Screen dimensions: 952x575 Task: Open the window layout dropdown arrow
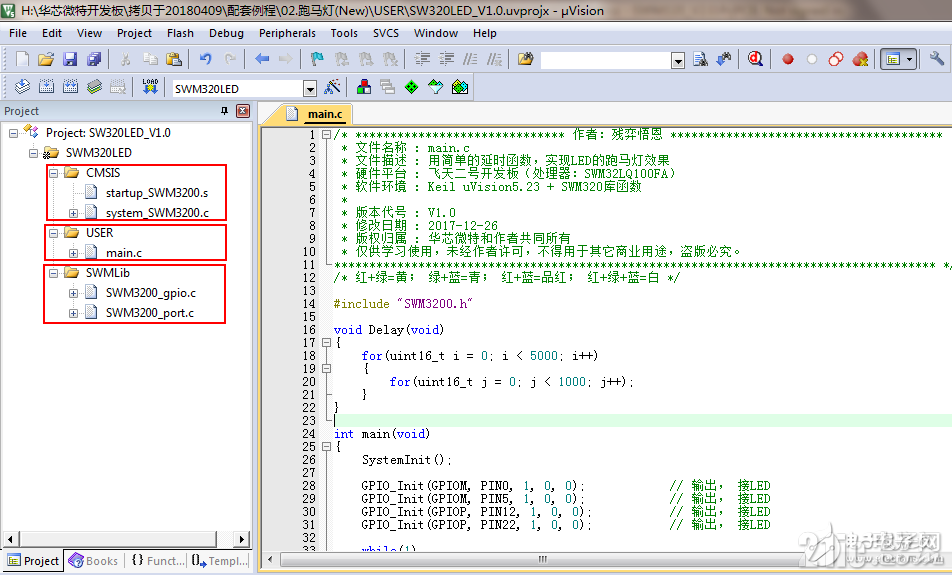(909, 60)
